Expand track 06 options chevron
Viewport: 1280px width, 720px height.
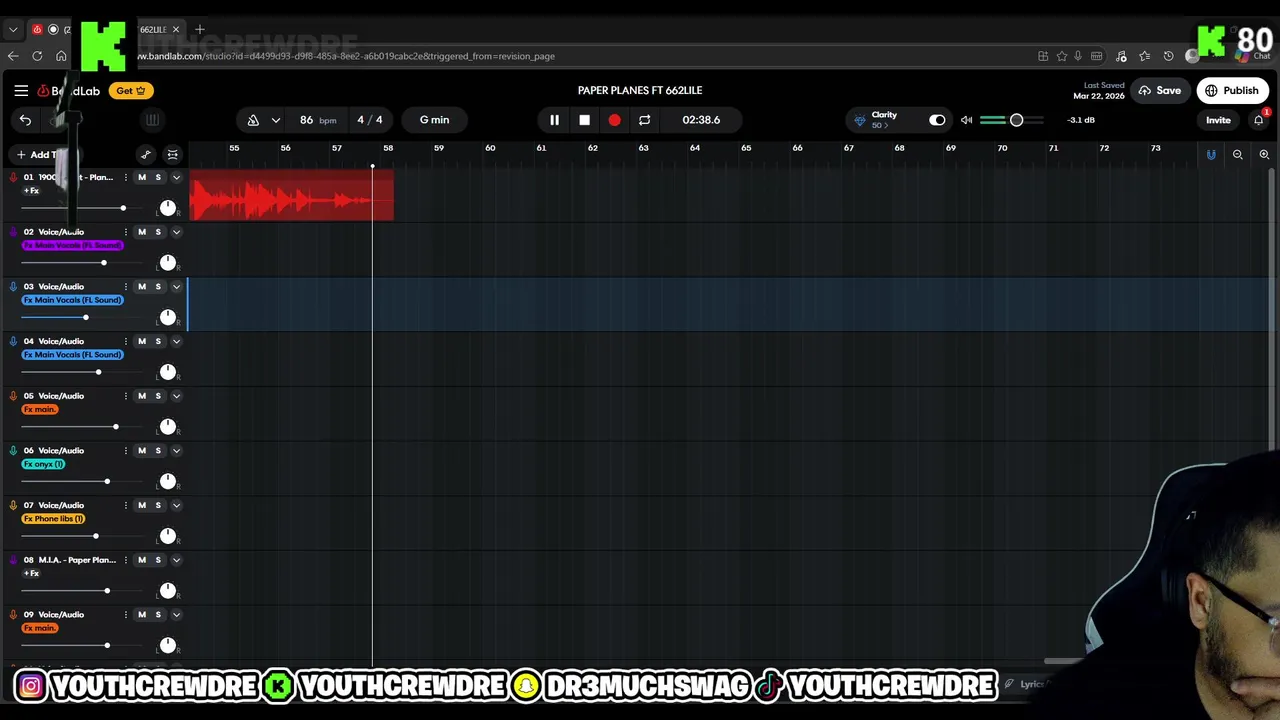tap(176, 451)
